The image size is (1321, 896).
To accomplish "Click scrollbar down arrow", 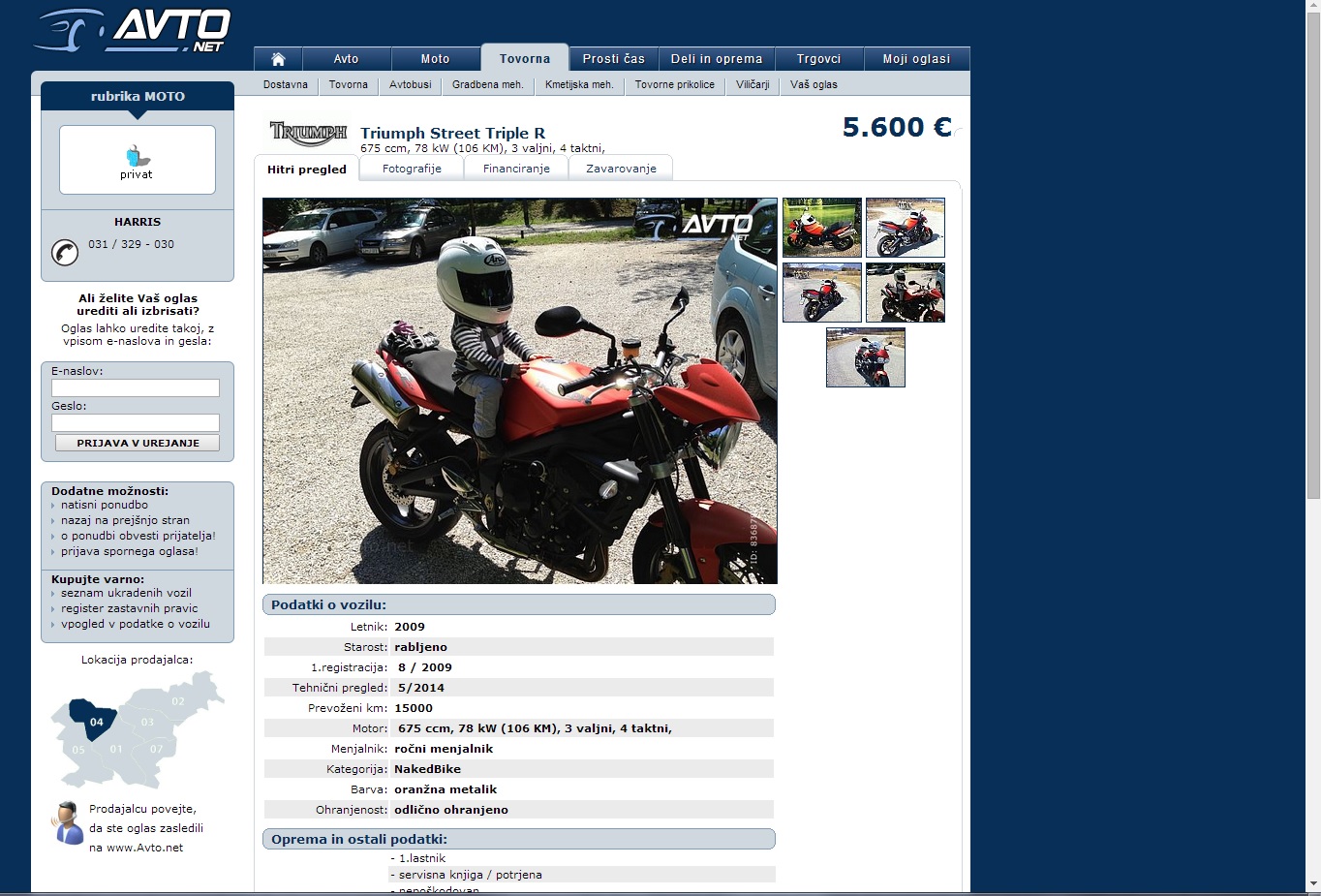I will click(x=1313, y=884).
